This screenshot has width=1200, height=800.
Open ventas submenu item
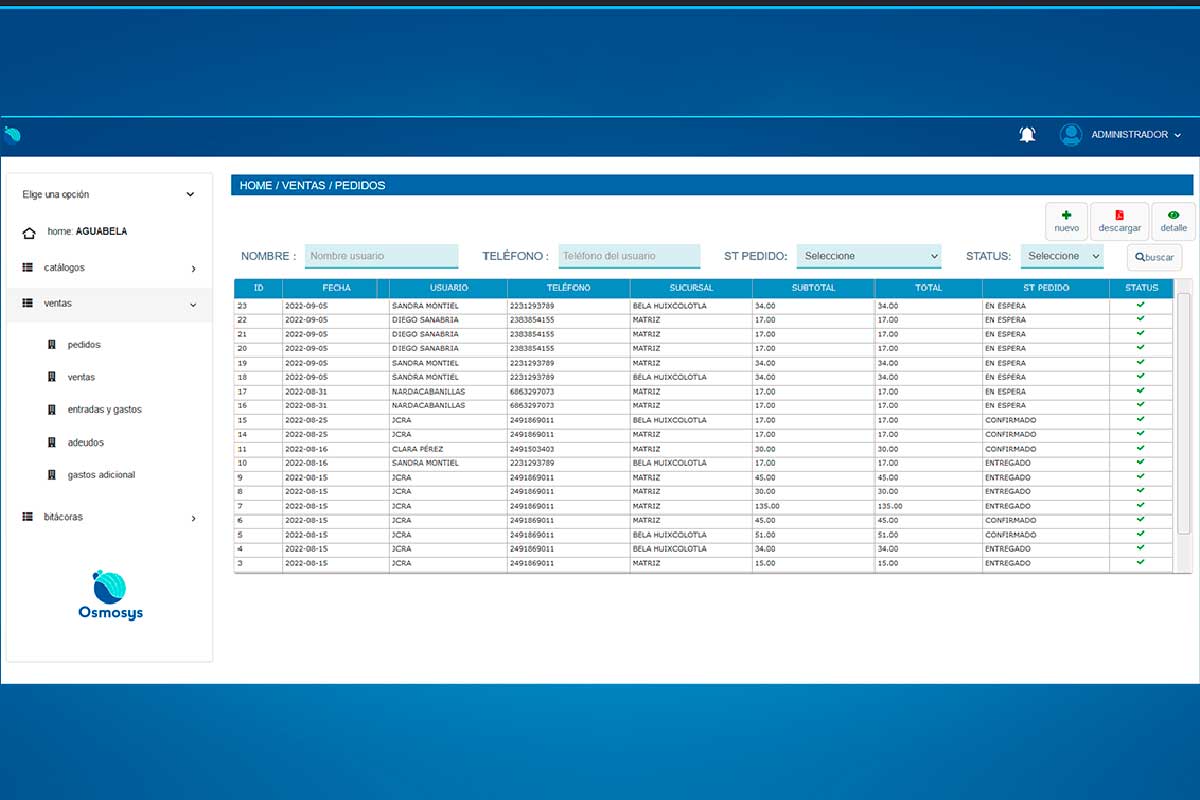tap(81, 377)
